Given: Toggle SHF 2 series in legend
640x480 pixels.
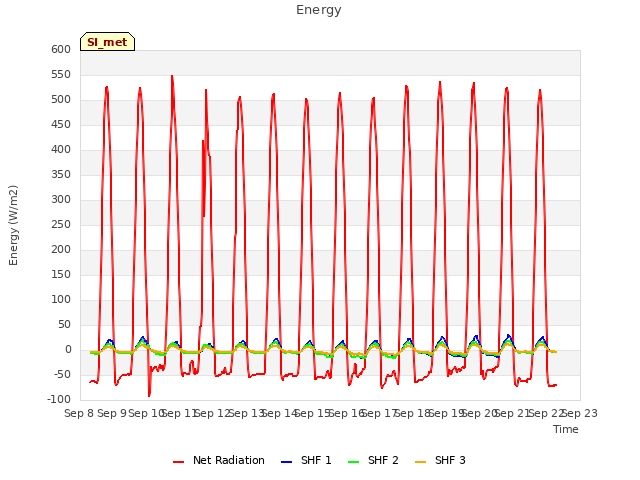Looking at the screenshot, I should click(373, 460).
